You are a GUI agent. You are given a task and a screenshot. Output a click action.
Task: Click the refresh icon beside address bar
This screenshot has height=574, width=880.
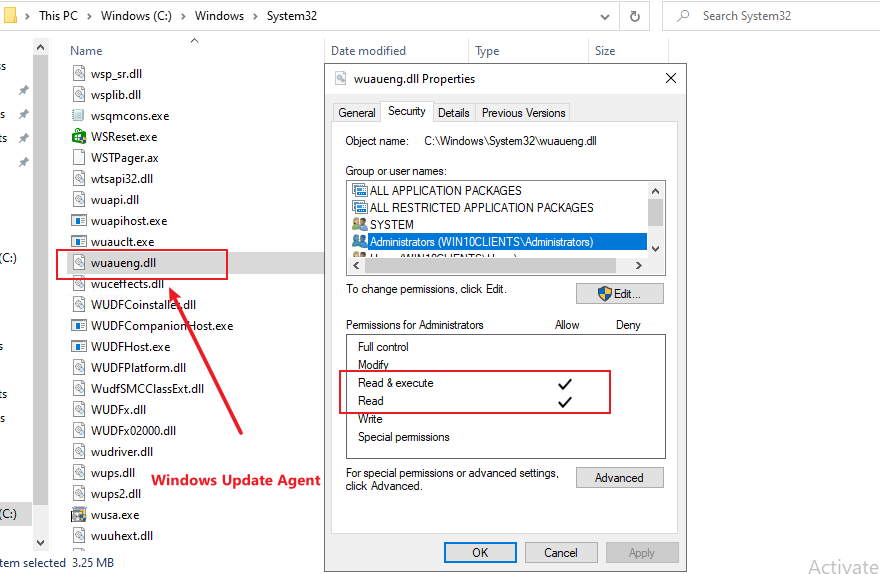[635, 16]
